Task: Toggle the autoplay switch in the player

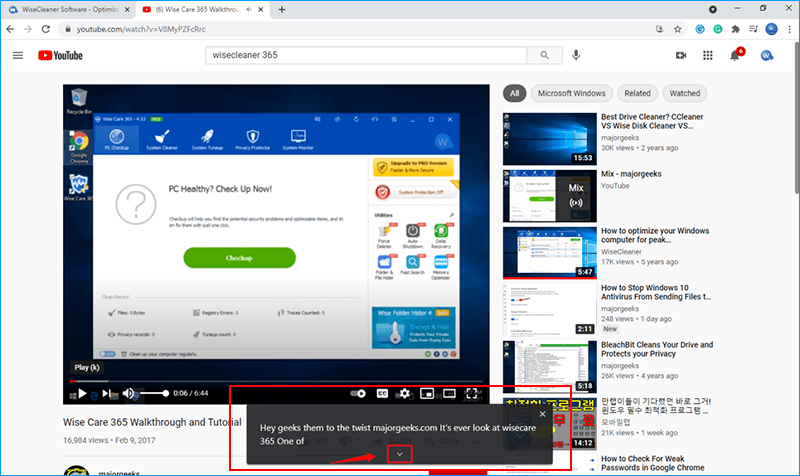Action: click(x=358, y=393)
